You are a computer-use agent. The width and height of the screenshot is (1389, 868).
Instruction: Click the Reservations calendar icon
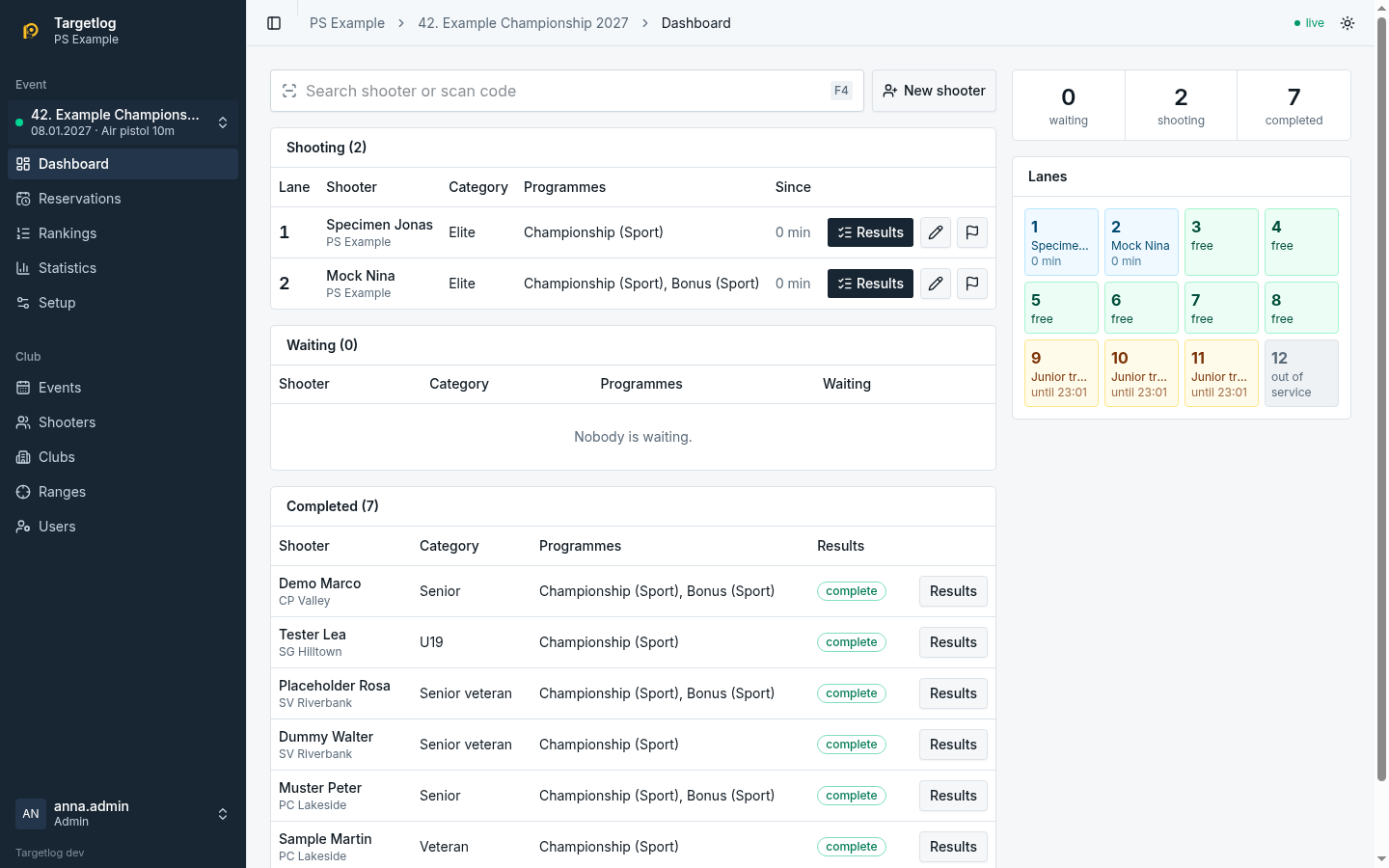23,199
